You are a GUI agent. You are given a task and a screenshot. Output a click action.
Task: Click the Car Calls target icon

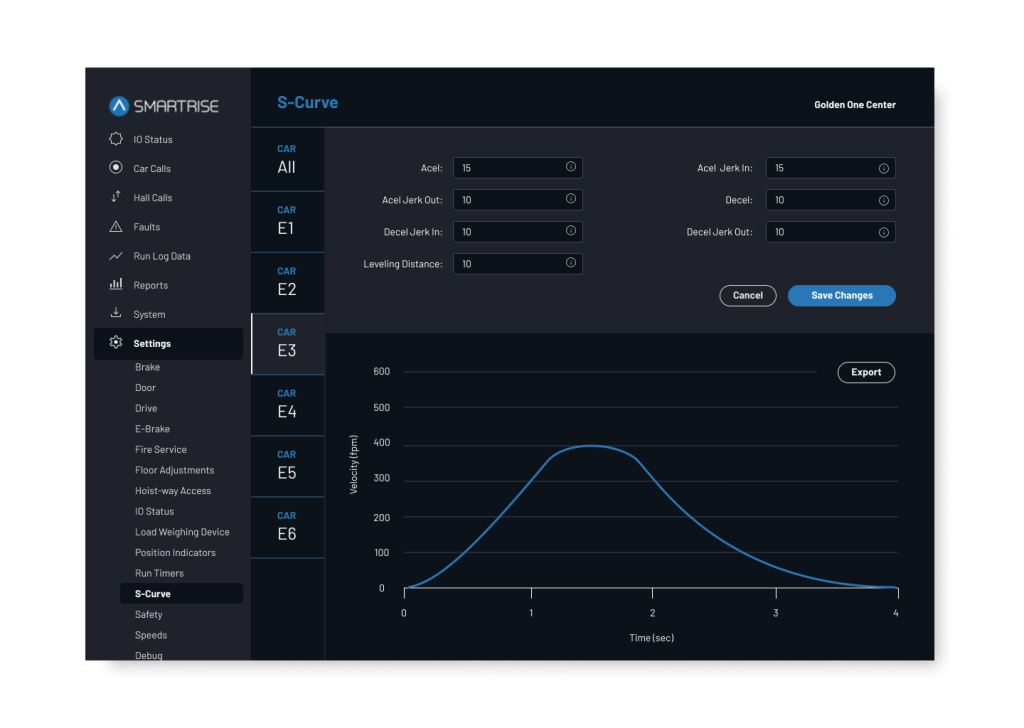pos(116,168)
